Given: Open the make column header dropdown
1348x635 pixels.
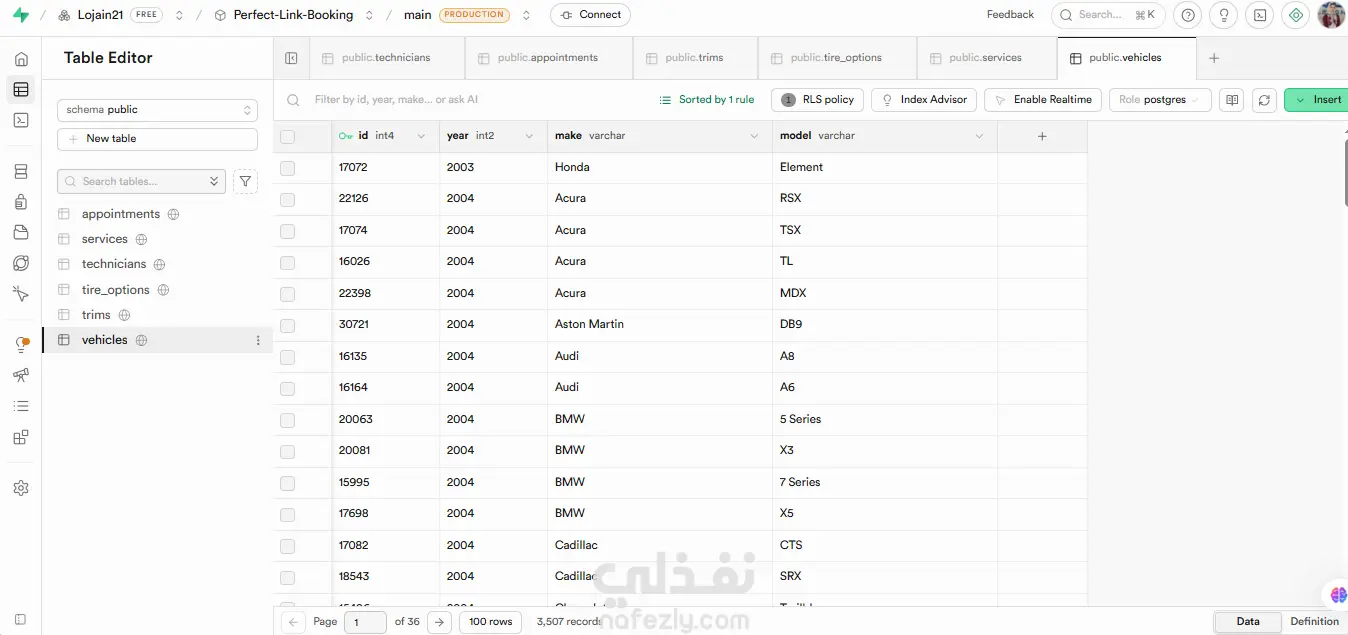Looking at the screenshot, I should coord(754,136).
